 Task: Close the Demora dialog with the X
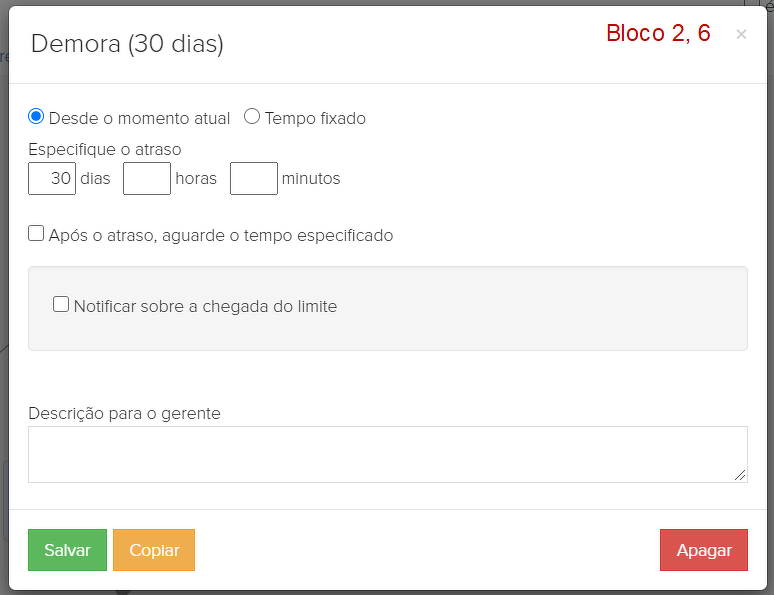(741, 35)
